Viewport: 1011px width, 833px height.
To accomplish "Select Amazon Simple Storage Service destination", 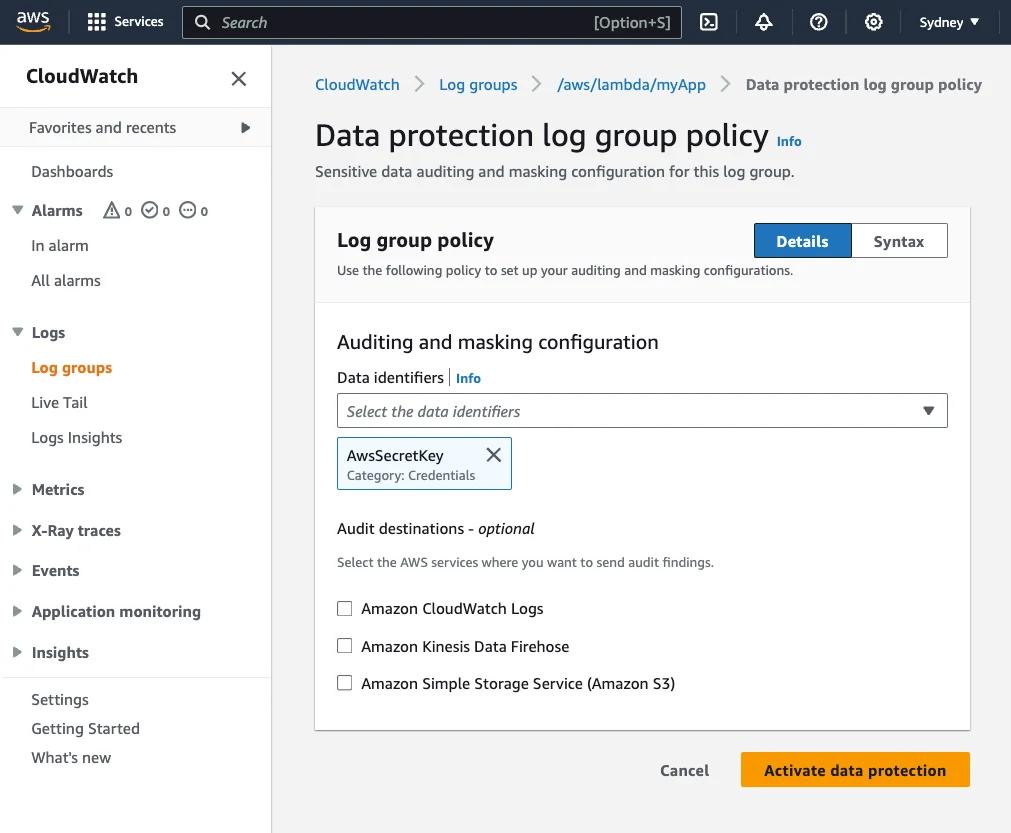I will click(x=344, y=682).
